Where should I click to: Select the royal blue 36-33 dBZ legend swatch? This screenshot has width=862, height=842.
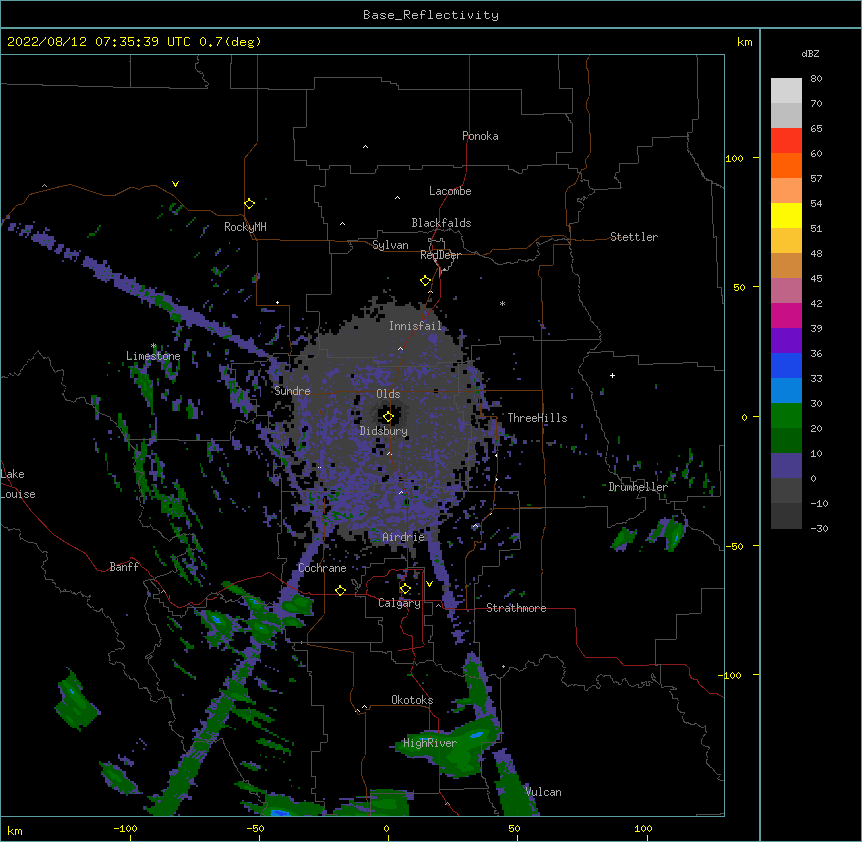point(786,366)
